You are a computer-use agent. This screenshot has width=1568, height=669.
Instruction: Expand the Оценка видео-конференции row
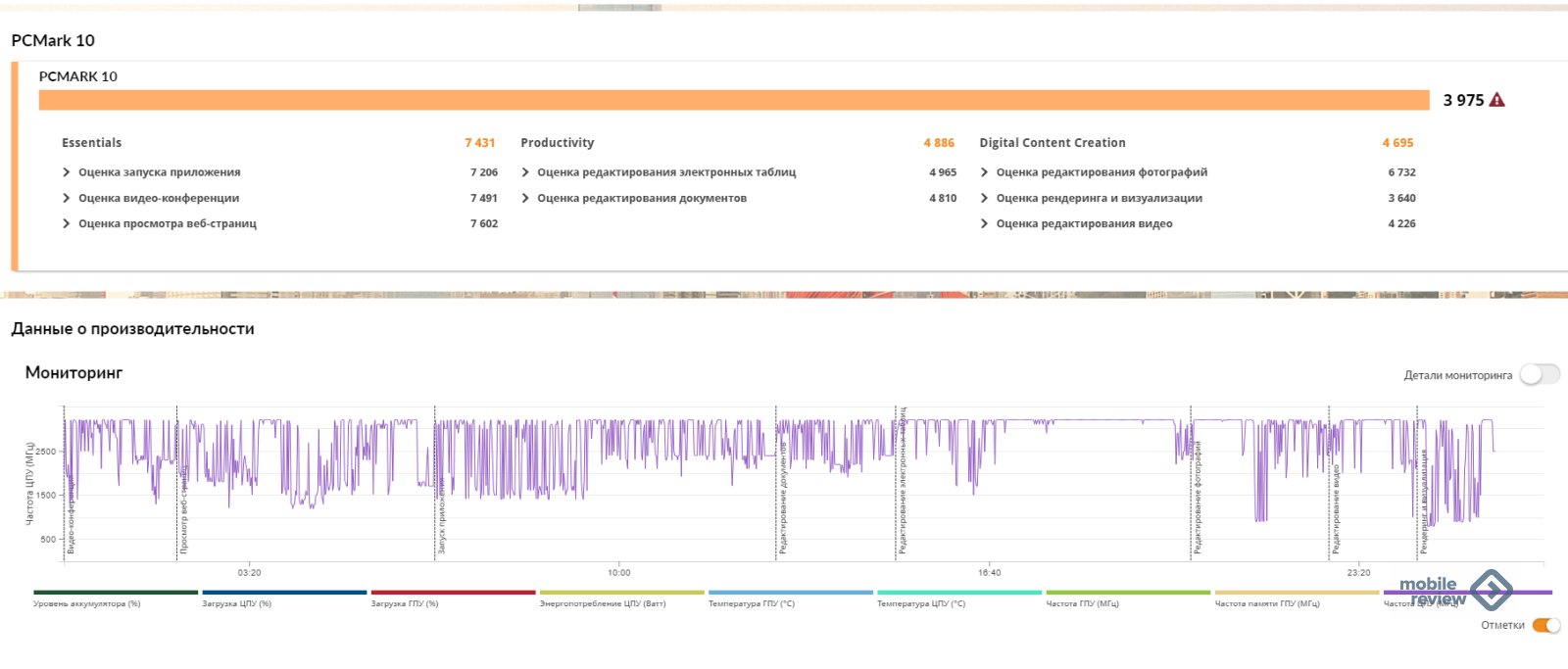point(67,198)
